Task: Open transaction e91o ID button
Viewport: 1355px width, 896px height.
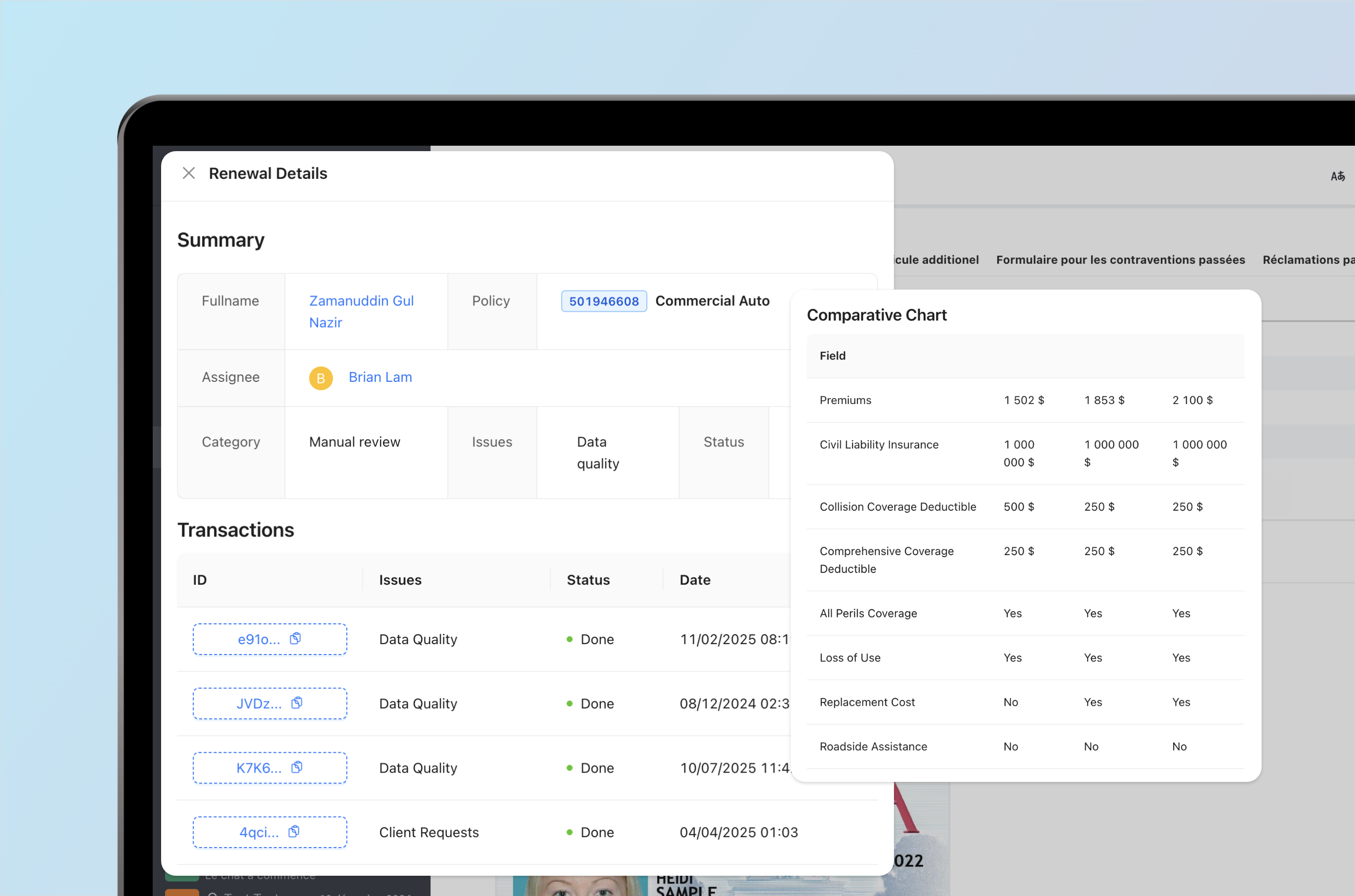Action: coord(258,640)
